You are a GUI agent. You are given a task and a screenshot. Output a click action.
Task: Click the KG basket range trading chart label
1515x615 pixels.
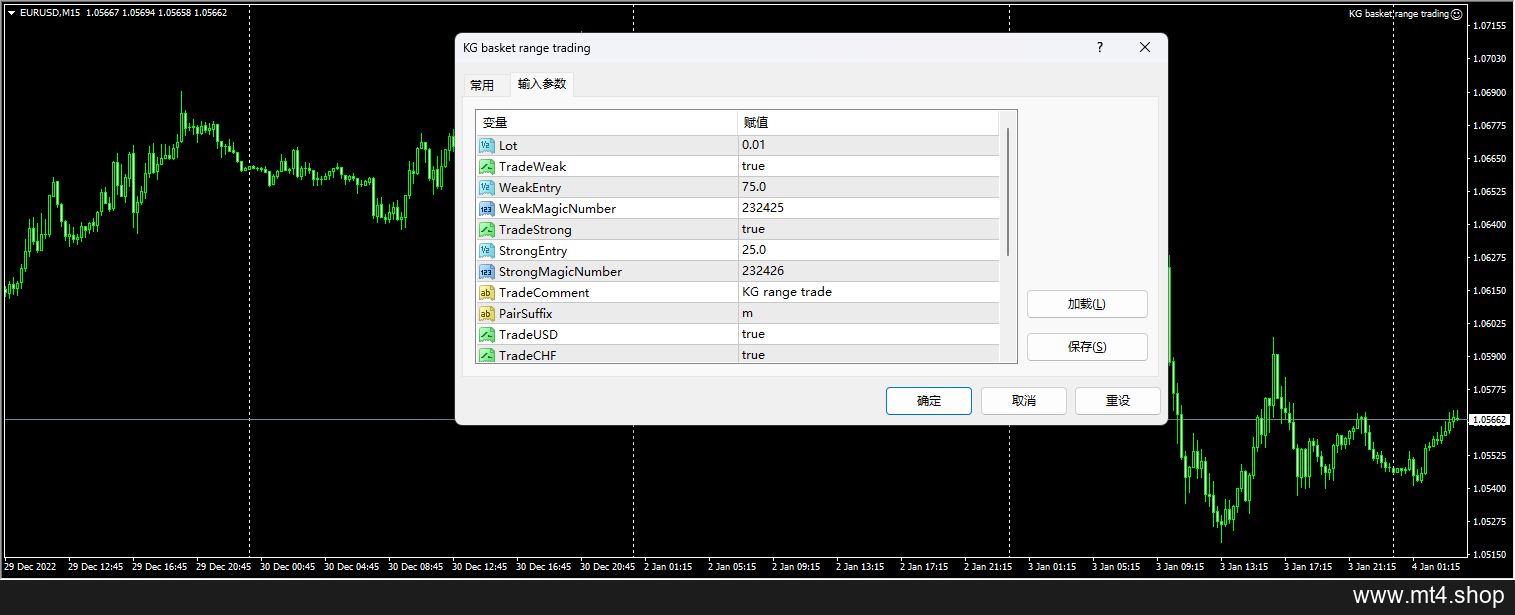click(x=1398, y=14)
